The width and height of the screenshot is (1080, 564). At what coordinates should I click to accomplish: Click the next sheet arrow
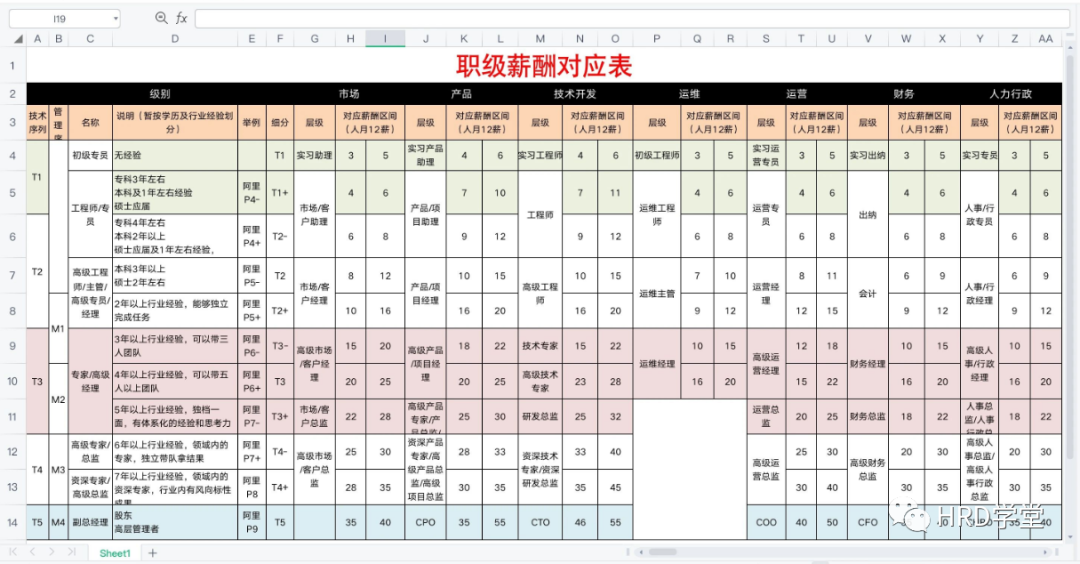[52, 552]
